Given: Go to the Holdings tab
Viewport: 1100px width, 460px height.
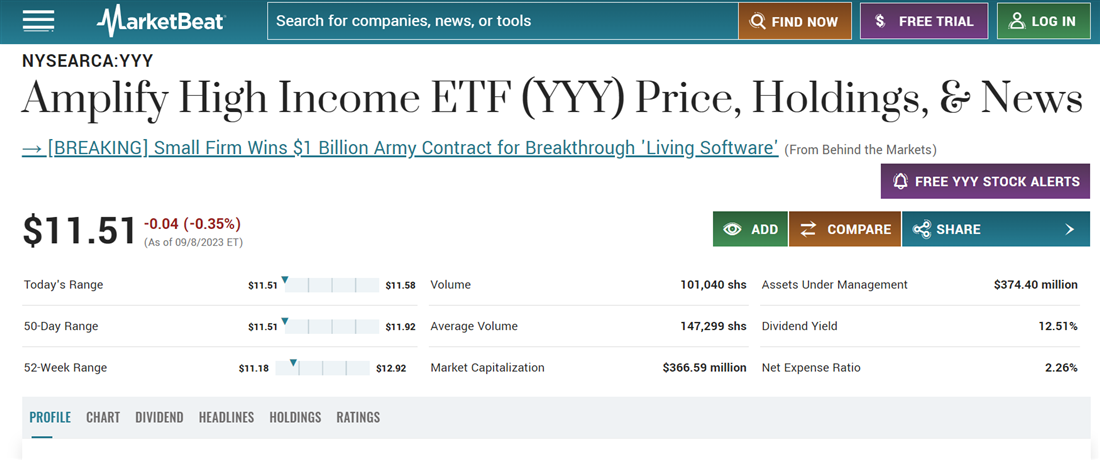Looking at the screenshot, I should pyautogui.click(x=295, y=417).
